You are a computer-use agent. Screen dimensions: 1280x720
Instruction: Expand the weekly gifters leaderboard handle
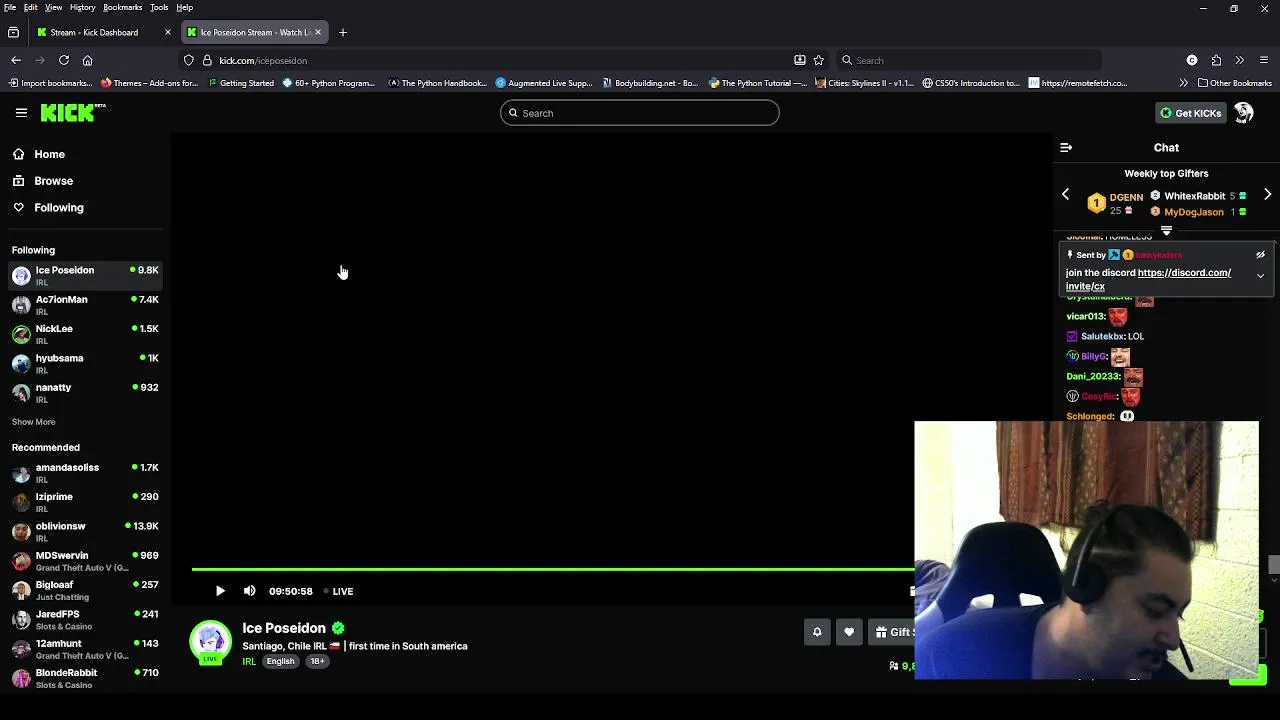tap(1166, 231)
